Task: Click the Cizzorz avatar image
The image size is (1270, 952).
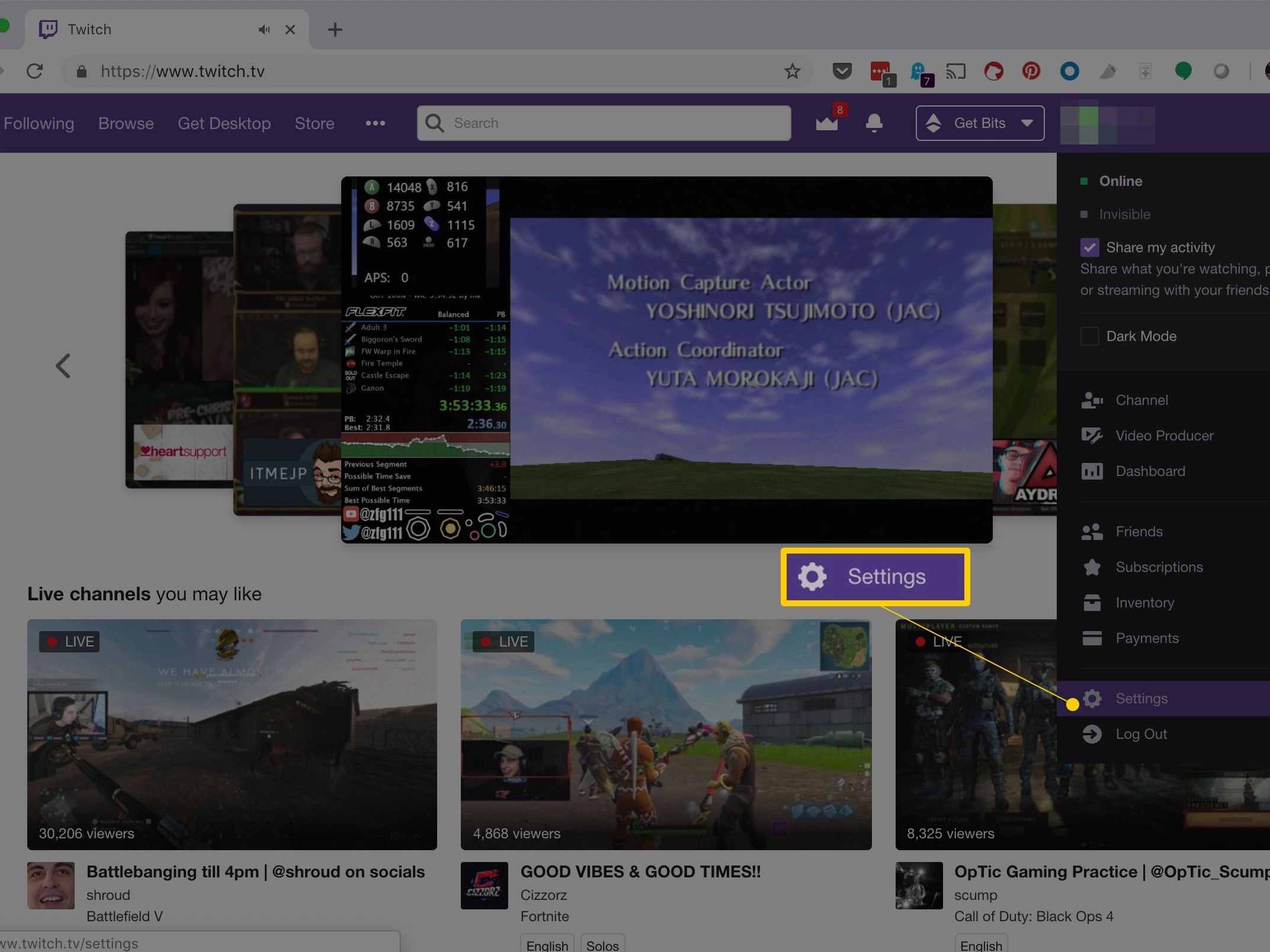Action: (x=485, y=886)
